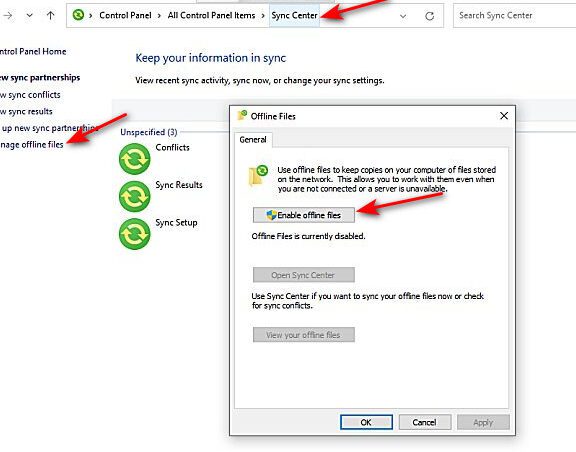
Task: Go up one folder level arrow
Action: (51, 15)
